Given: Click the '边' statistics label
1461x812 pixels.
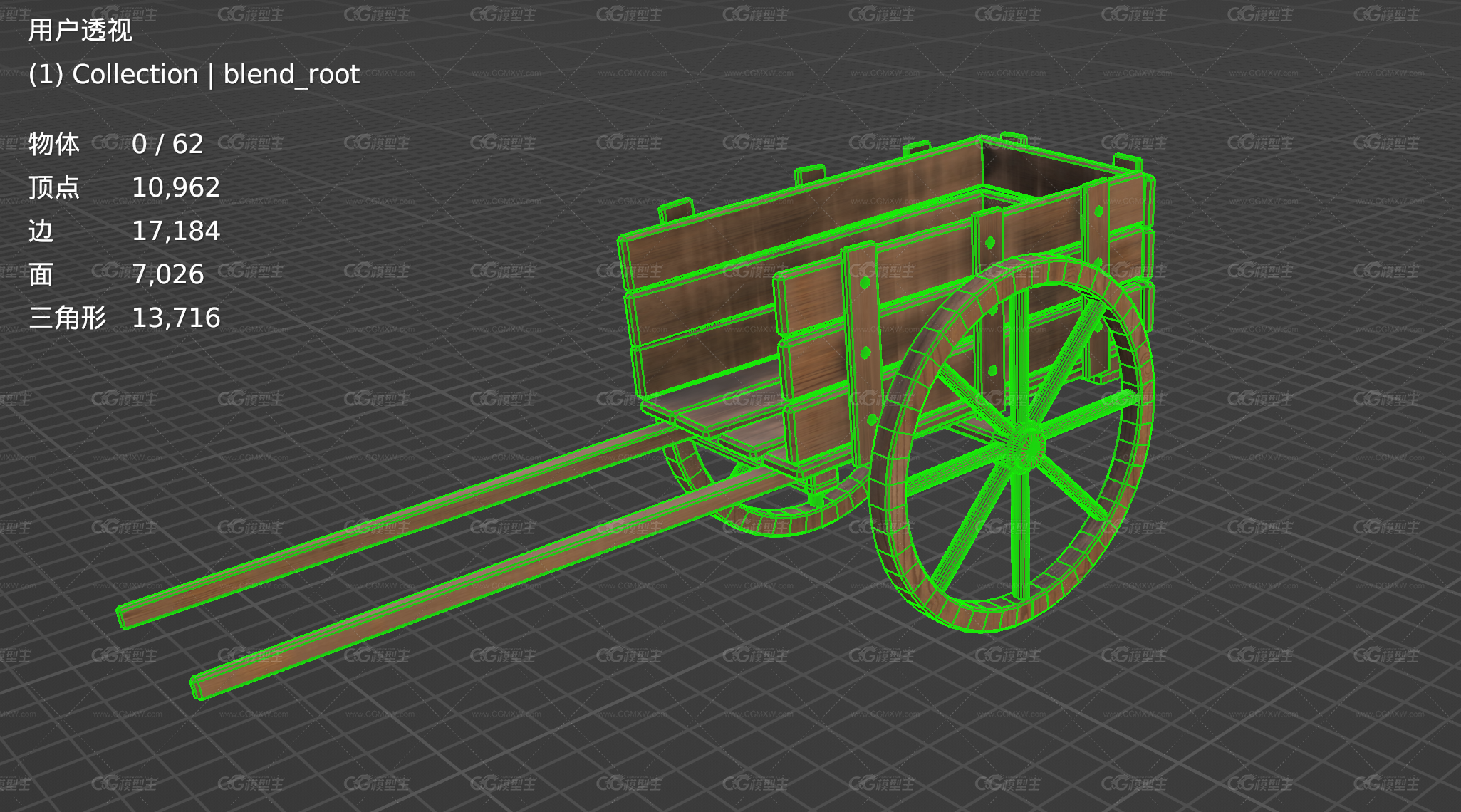Looking at the screenshot, I should 41,231.
